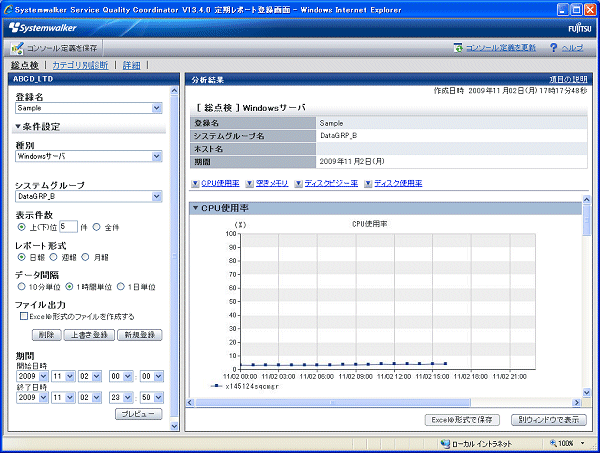The height and width of the screenshot is (453, 600).
Task: Select the 日報 report format
Action: pos(21,257)
